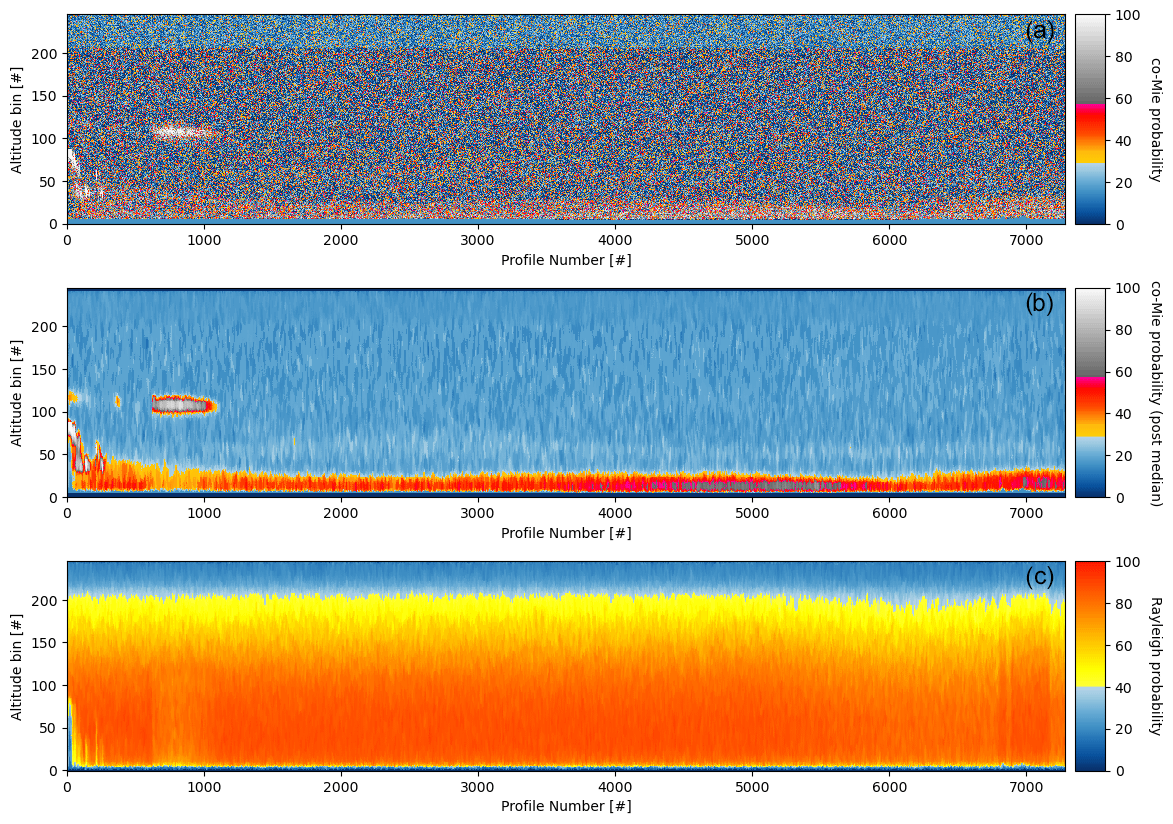Click the 'co-Mie probability' label of panel (a)
The height and width of the screenshot is (824, 1173).
(1156, 119)
